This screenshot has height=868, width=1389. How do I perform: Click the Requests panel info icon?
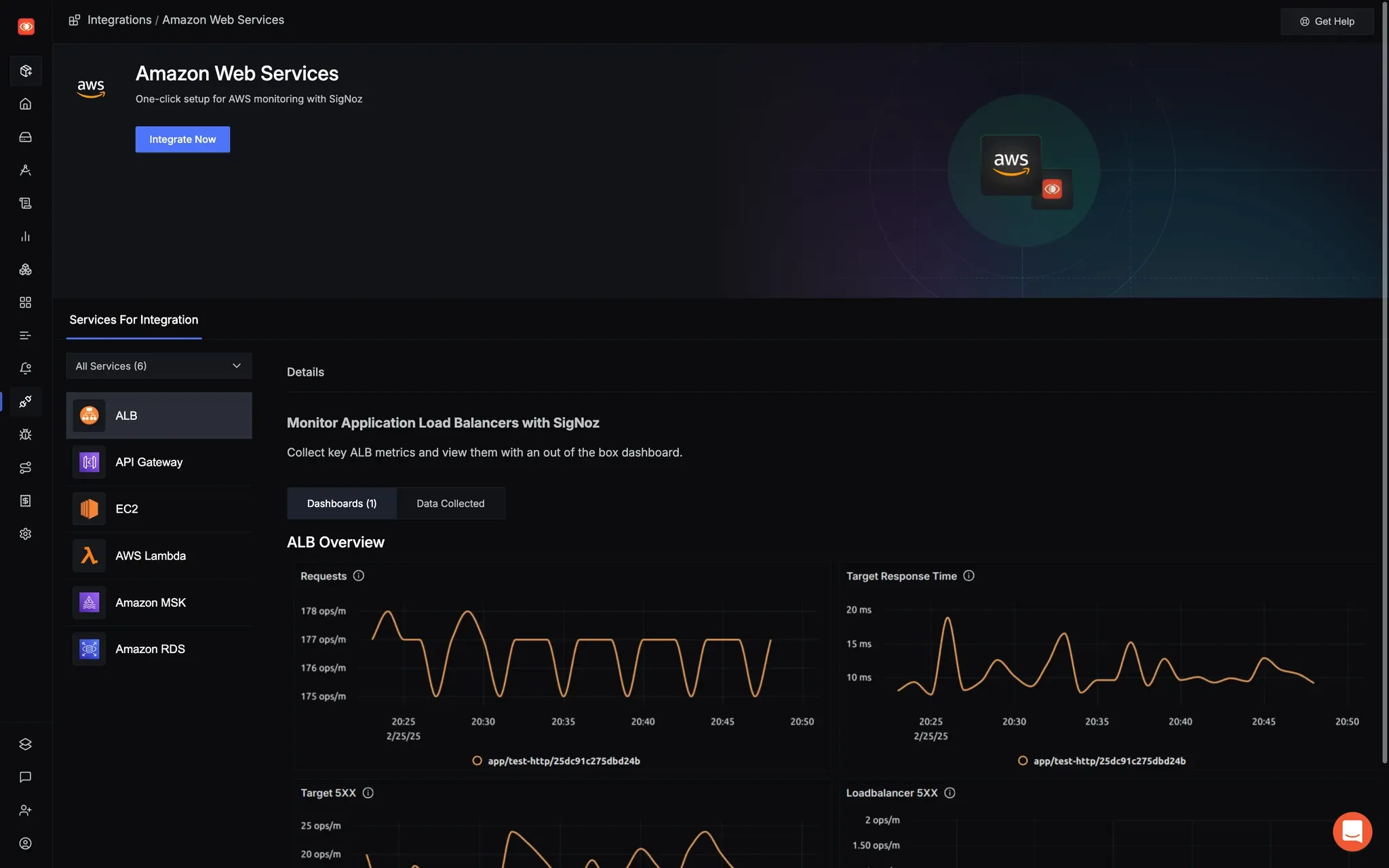[359, 576]
